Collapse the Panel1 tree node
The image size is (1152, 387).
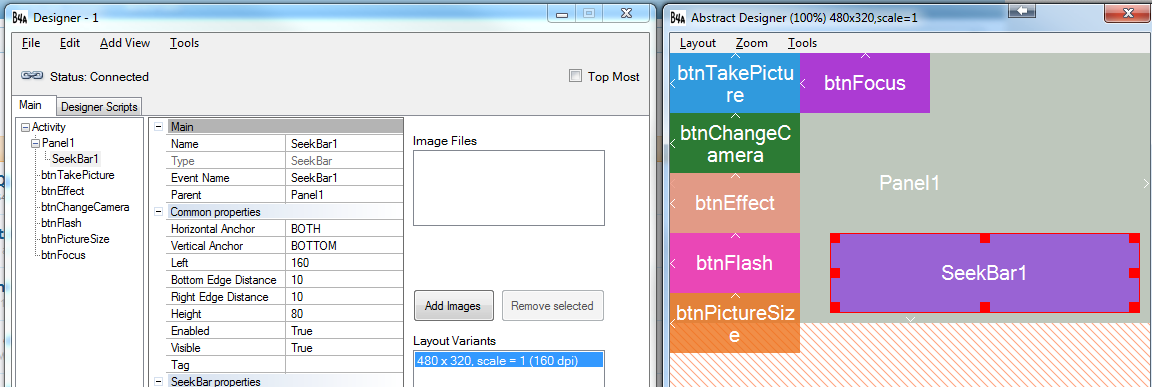click(35, 143)
